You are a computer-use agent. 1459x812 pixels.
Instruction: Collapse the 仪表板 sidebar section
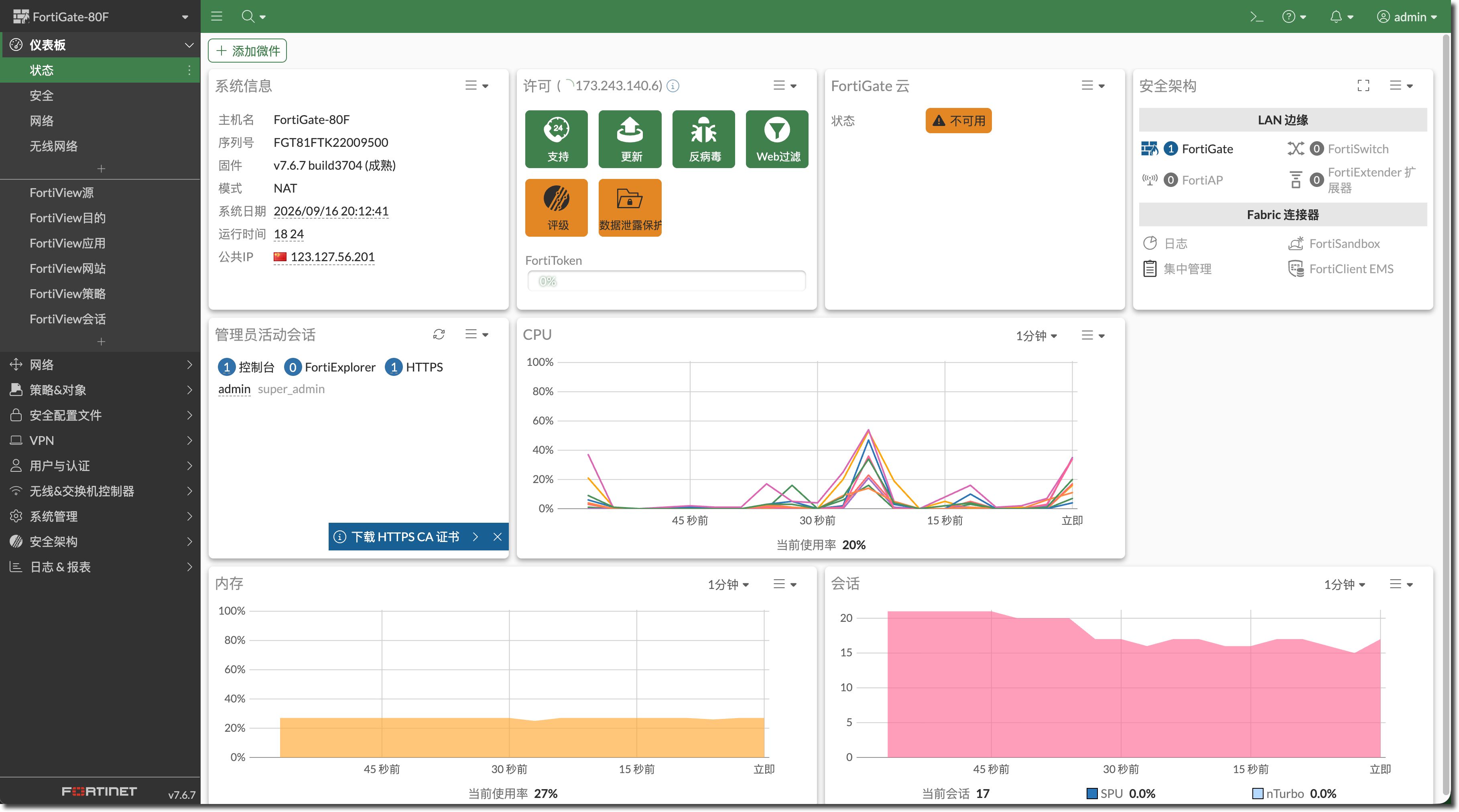tap(100, 45)
